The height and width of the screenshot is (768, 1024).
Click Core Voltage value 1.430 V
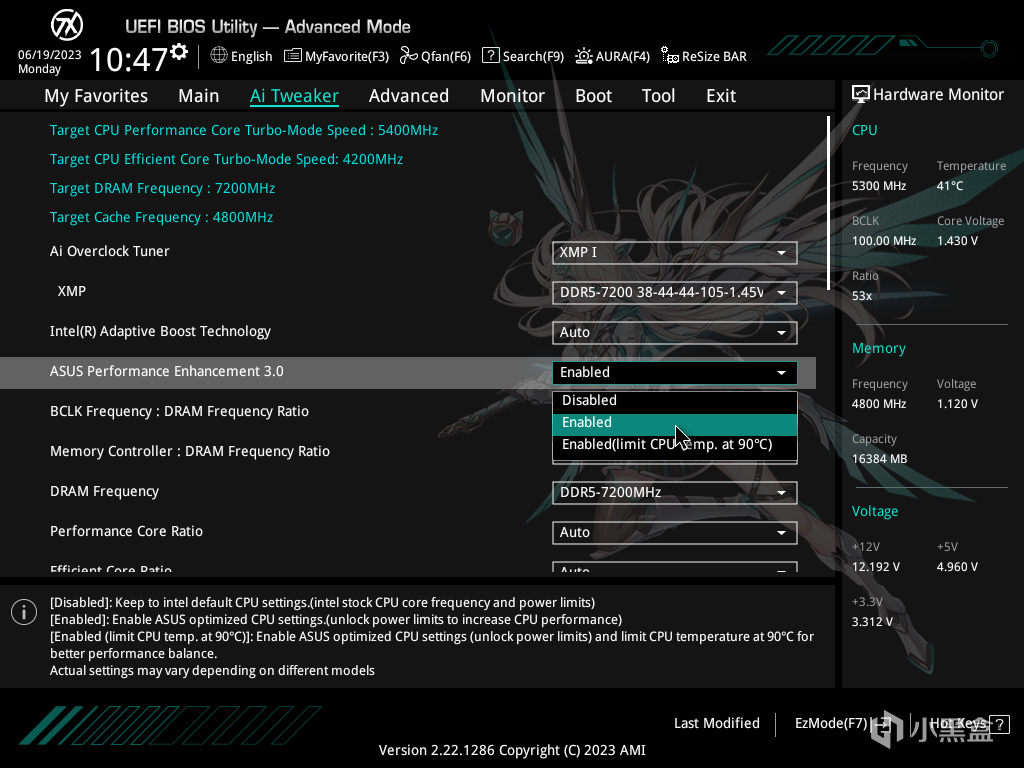957,240
